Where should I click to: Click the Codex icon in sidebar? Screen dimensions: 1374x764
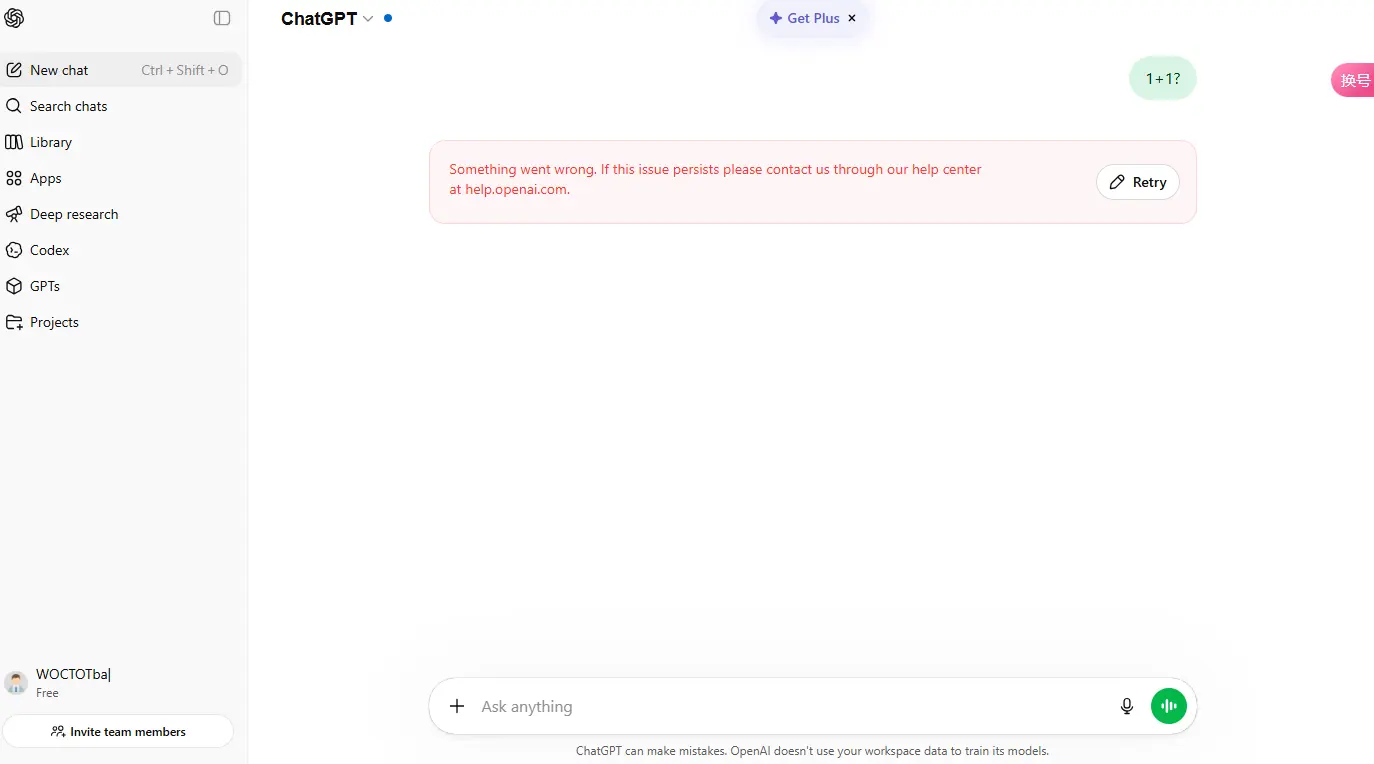pos(14,250)
